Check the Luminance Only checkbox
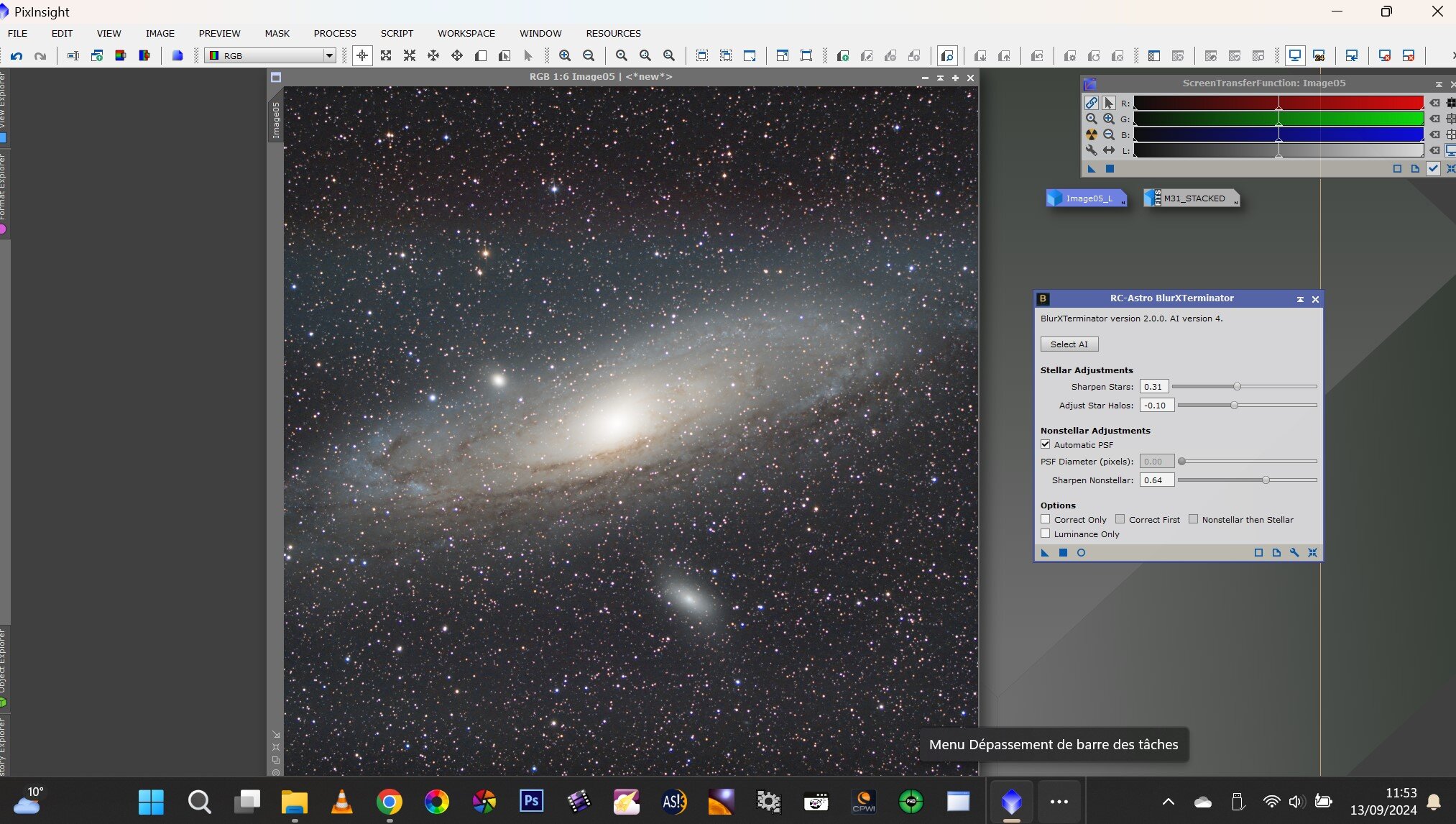The width and height of the screenshot is (1456, 824). (1046, 534)
